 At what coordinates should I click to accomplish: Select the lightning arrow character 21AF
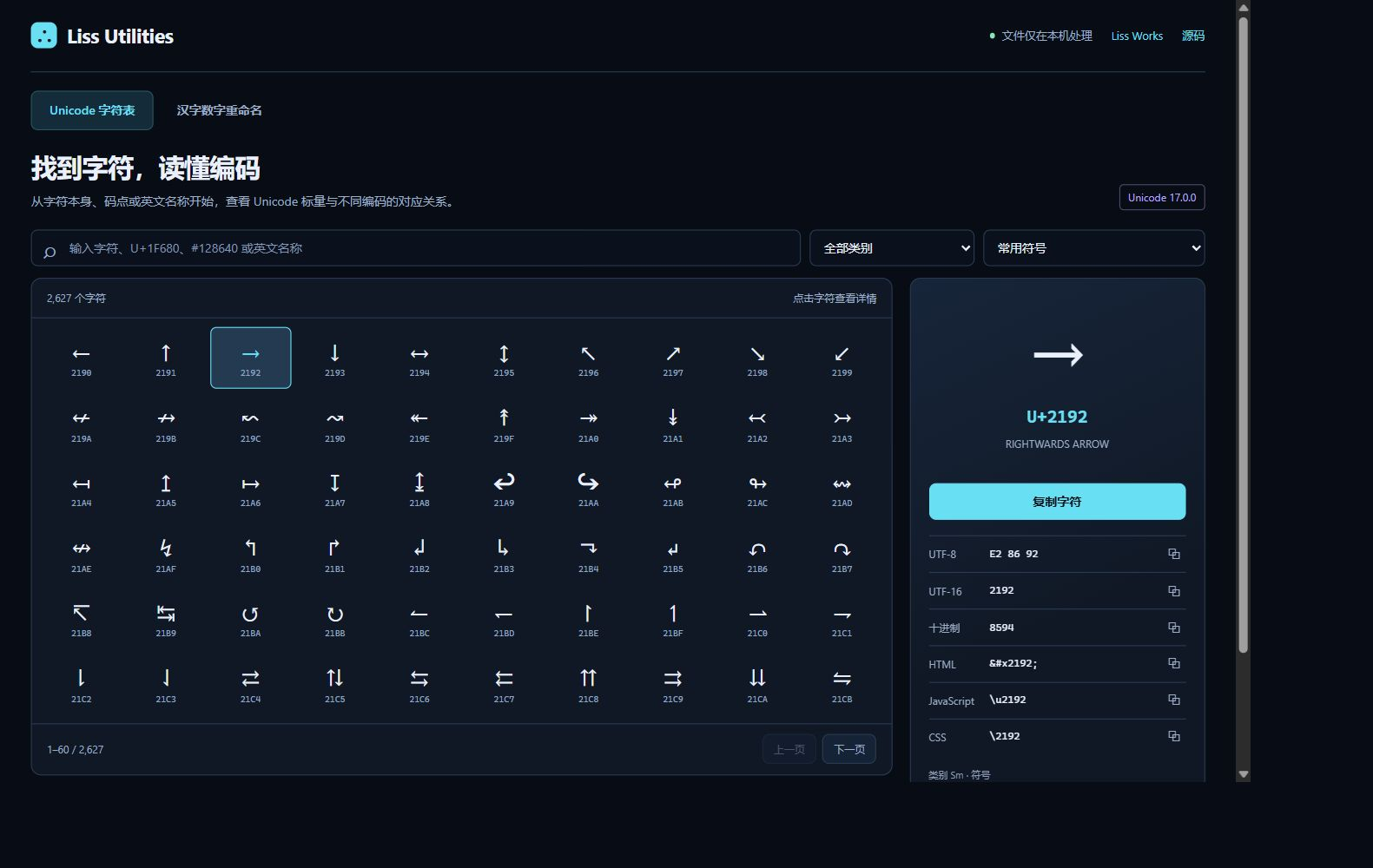pyautogui.click(x=166, y=554)
